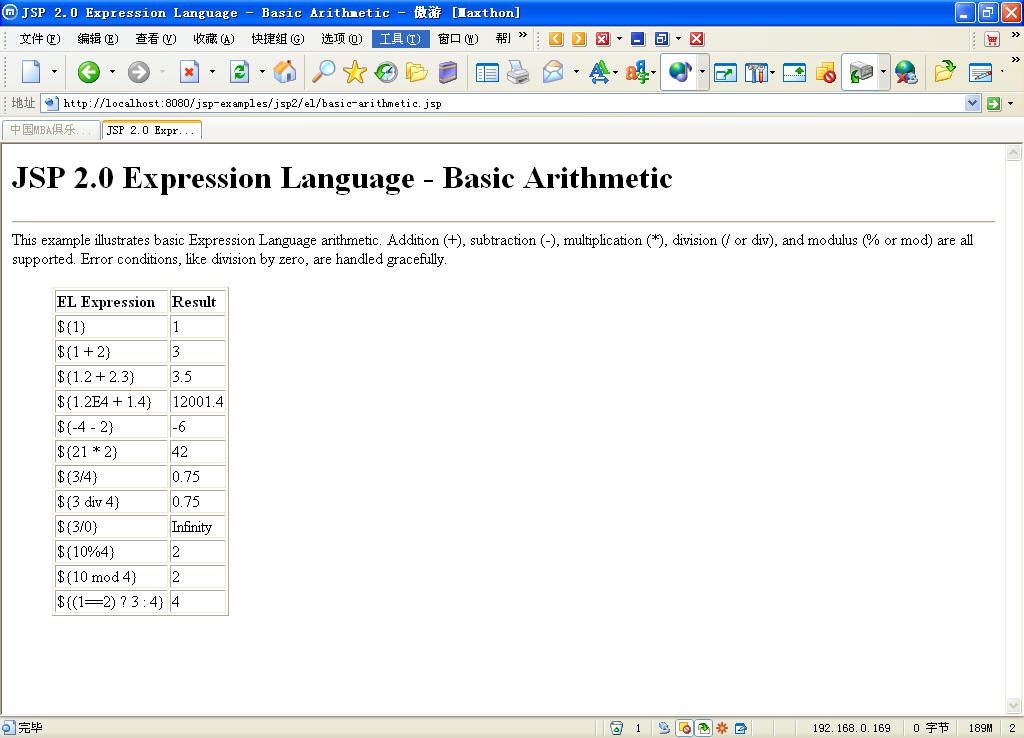Click the Stop loading red X icon

189,72
